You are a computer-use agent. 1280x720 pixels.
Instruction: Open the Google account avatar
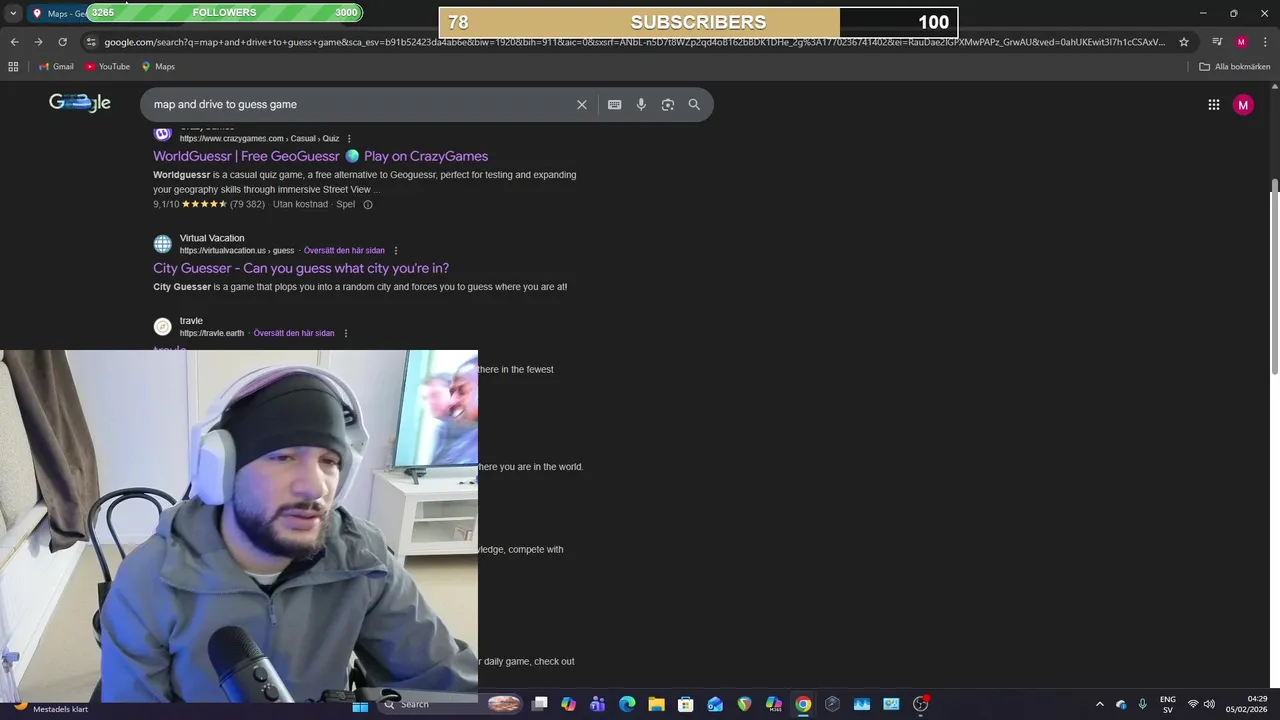pos(1243,104)
